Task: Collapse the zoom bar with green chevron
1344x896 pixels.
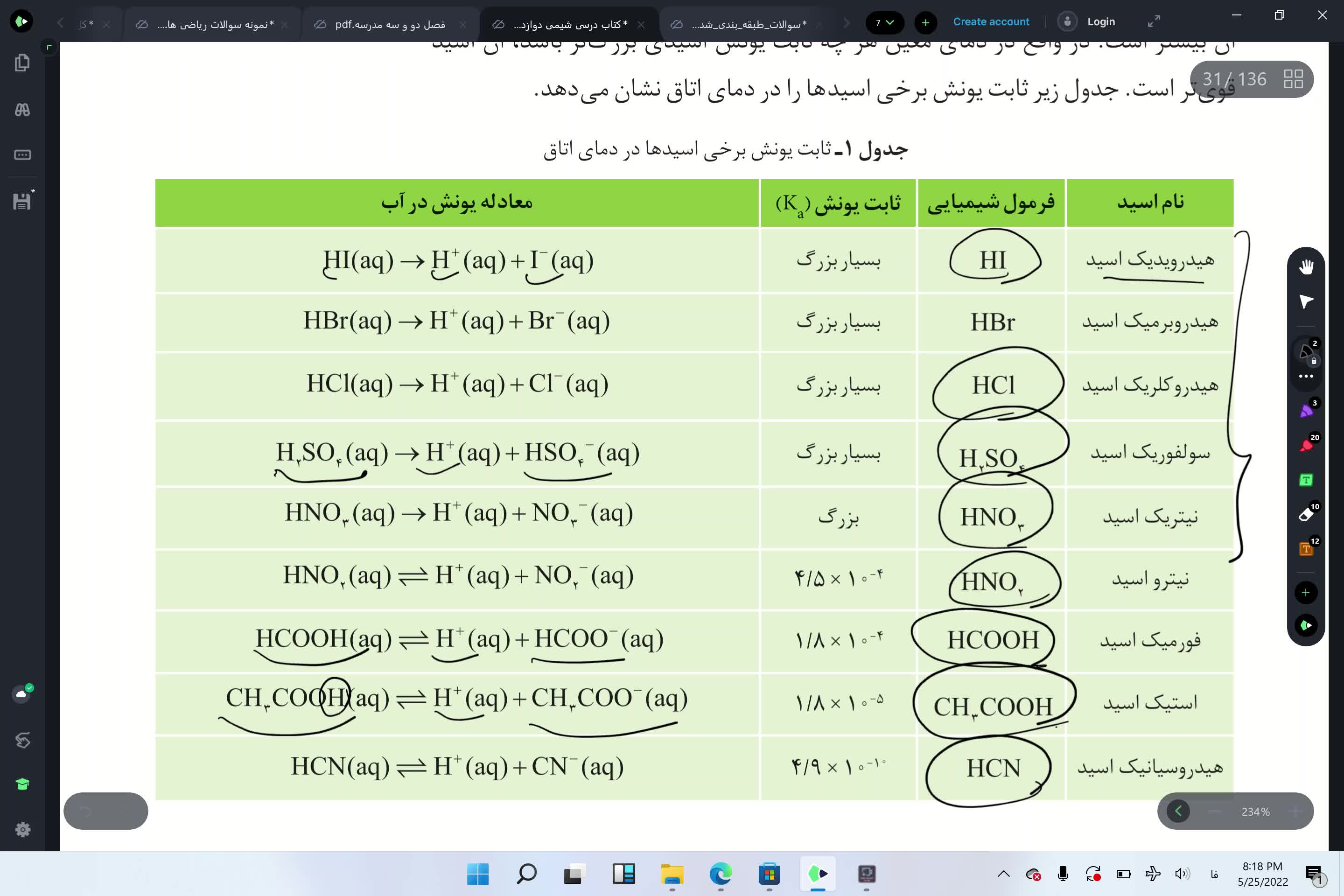Action: coord(1178,811)
